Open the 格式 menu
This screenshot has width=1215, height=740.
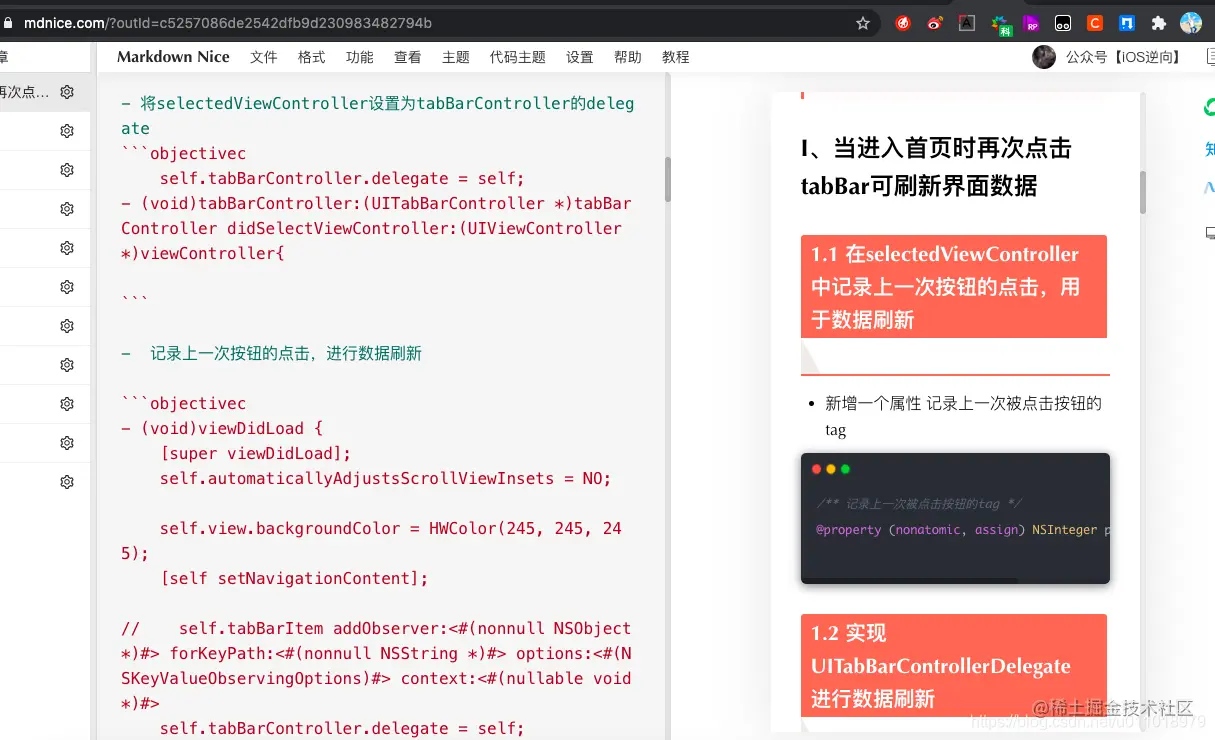pyautogui.click(x=310, y=57)
